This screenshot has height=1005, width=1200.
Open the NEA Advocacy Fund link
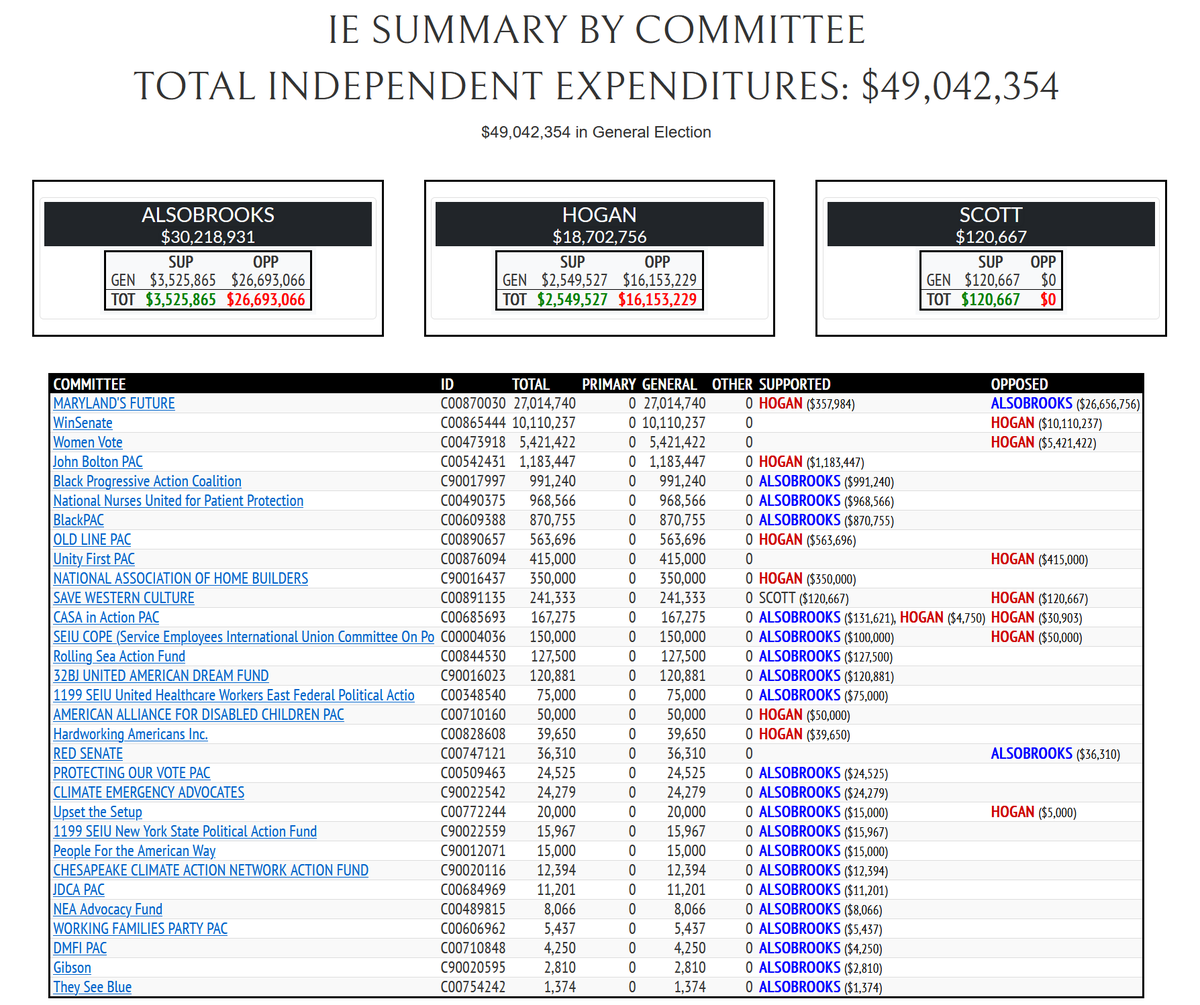tap(108, 910)
